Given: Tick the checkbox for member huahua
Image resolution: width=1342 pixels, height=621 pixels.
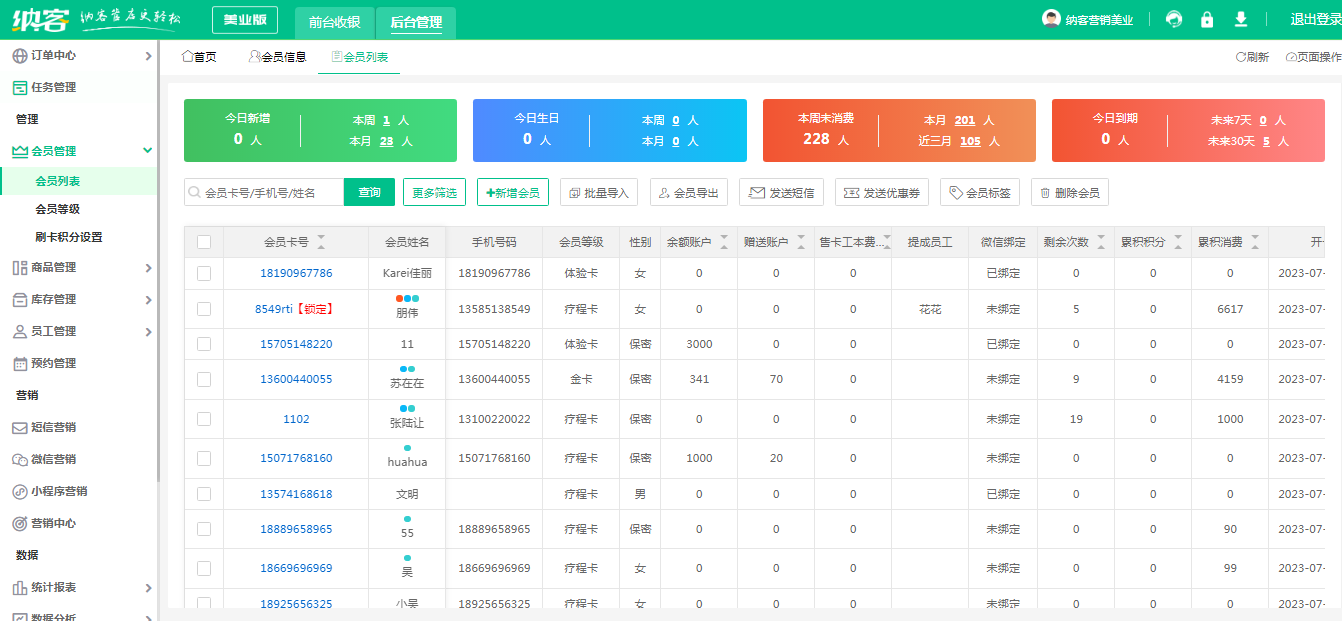Looking at the screenshot, I should click(204, 458).
